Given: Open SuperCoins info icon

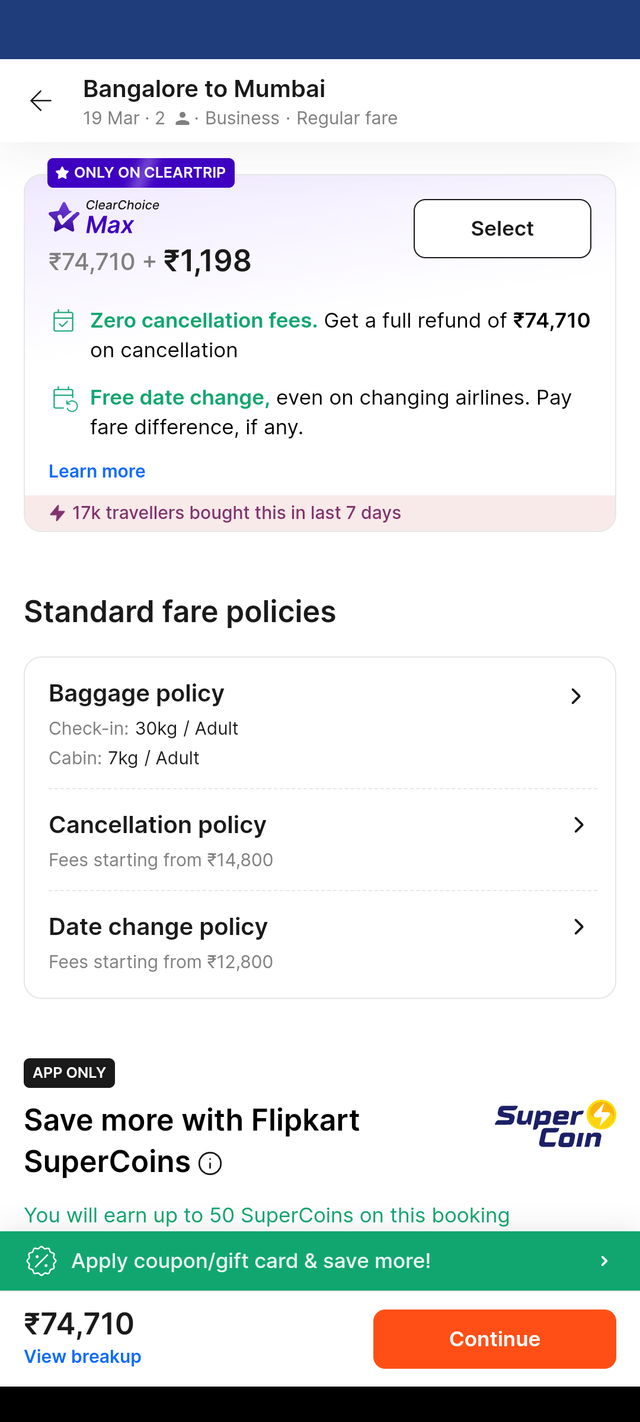Looking at the screenshot, I should click(210, 1163).
